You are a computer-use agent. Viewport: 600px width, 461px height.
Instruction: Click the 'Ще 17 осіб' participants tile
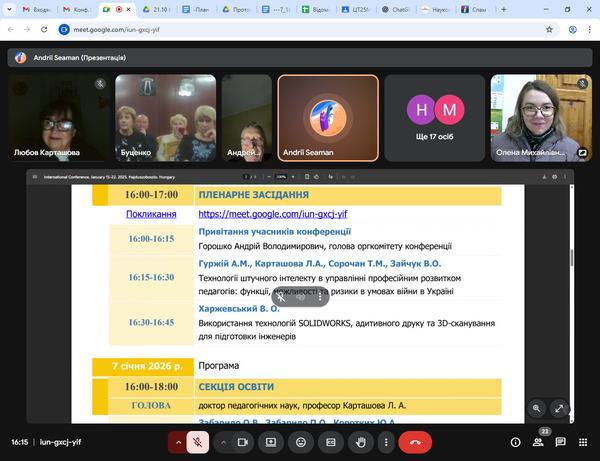[x=436, y=117]
